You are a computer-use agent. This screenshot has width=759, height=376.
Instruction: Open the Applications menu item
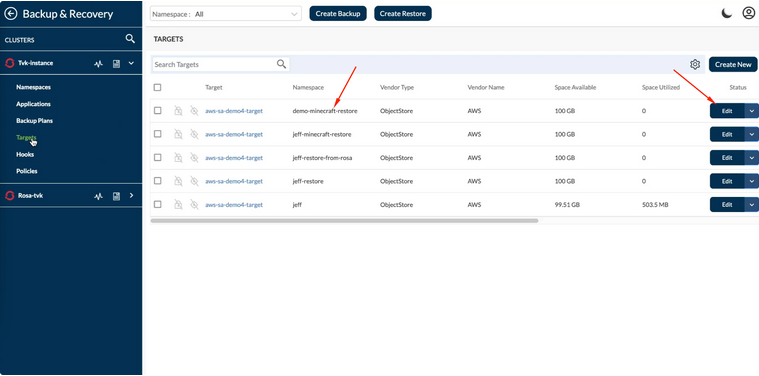coord(33,104)
